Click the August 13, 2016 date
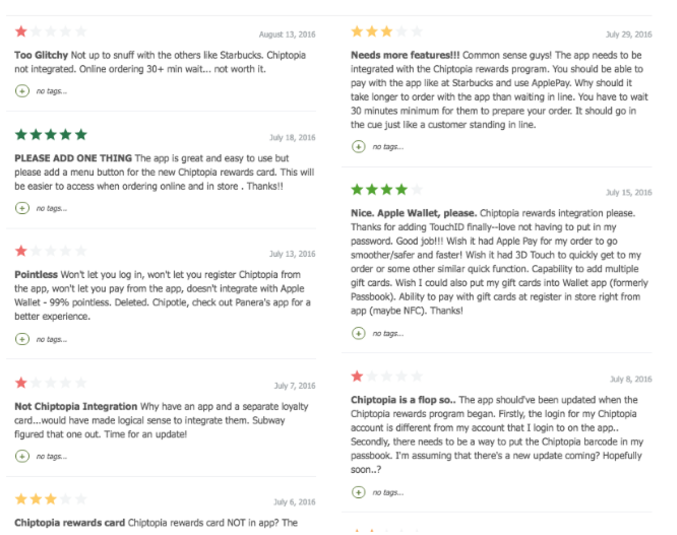This screenshot has height=535, width=677. (x=287, y=35)
